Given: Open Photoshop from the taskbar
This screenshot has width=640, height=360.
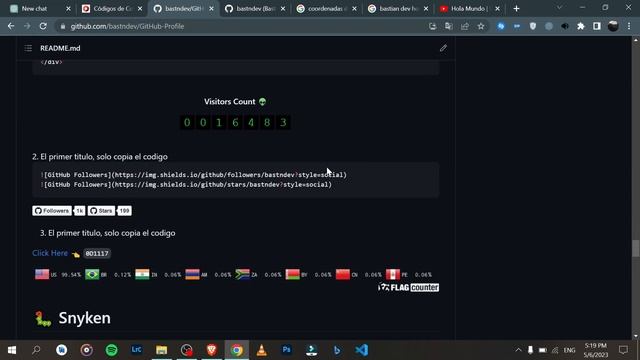Looking at the screenshot, I should (287, 350).
